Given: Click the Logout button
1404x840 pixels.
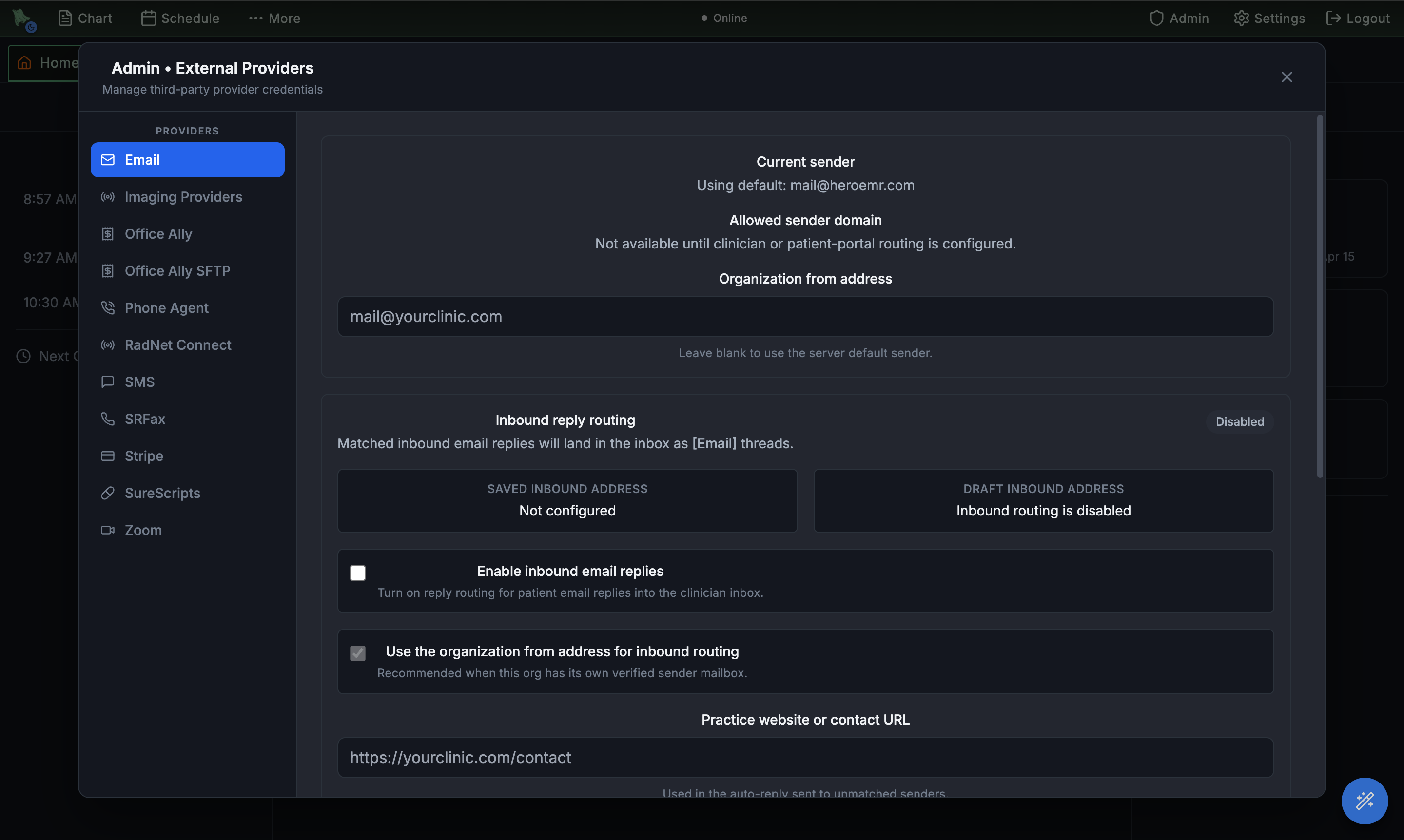Looking at the screenshot, I should coord(1358,18).
